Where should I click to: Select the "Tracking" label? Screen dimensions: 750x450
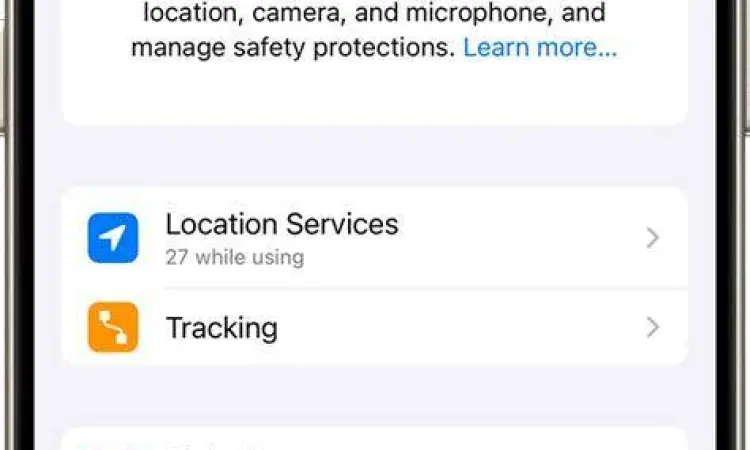click(x=221, y=327)
